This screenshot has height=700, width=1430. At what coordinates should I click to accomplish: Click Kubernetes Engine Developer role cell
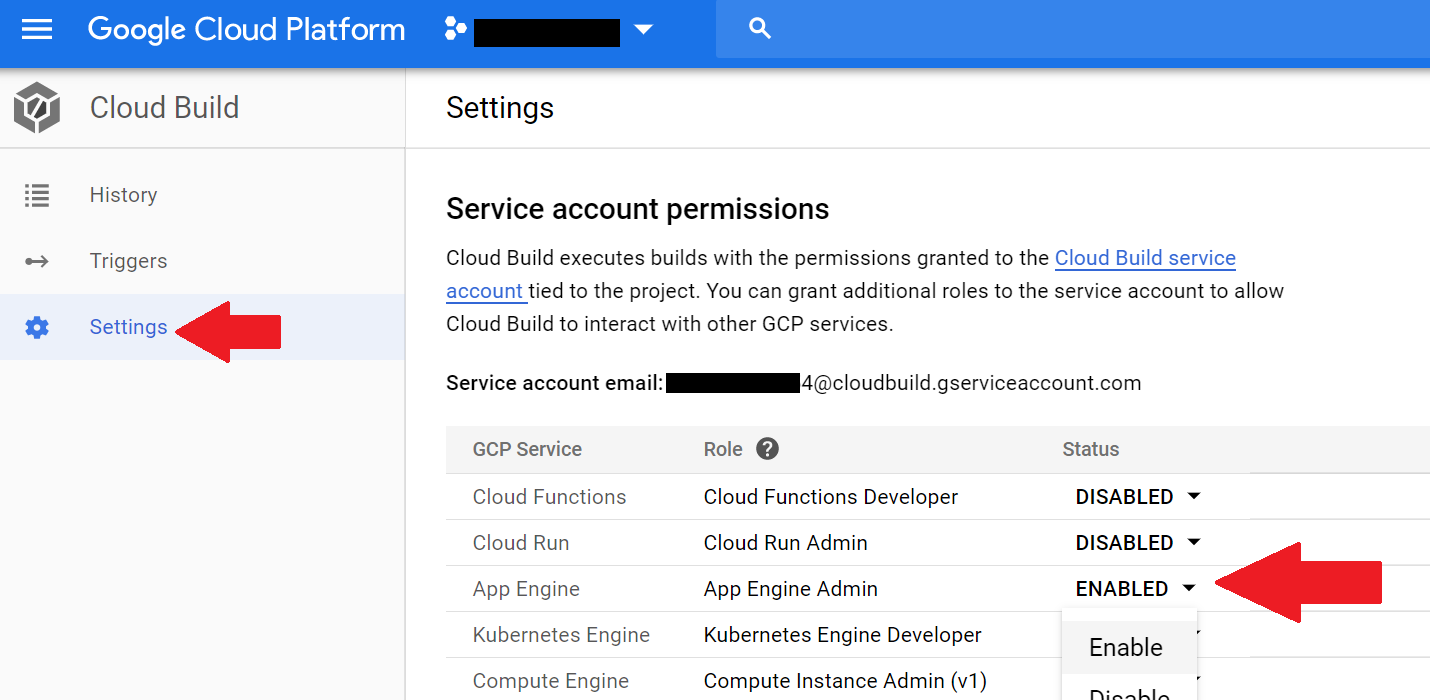tap(843, 635)
